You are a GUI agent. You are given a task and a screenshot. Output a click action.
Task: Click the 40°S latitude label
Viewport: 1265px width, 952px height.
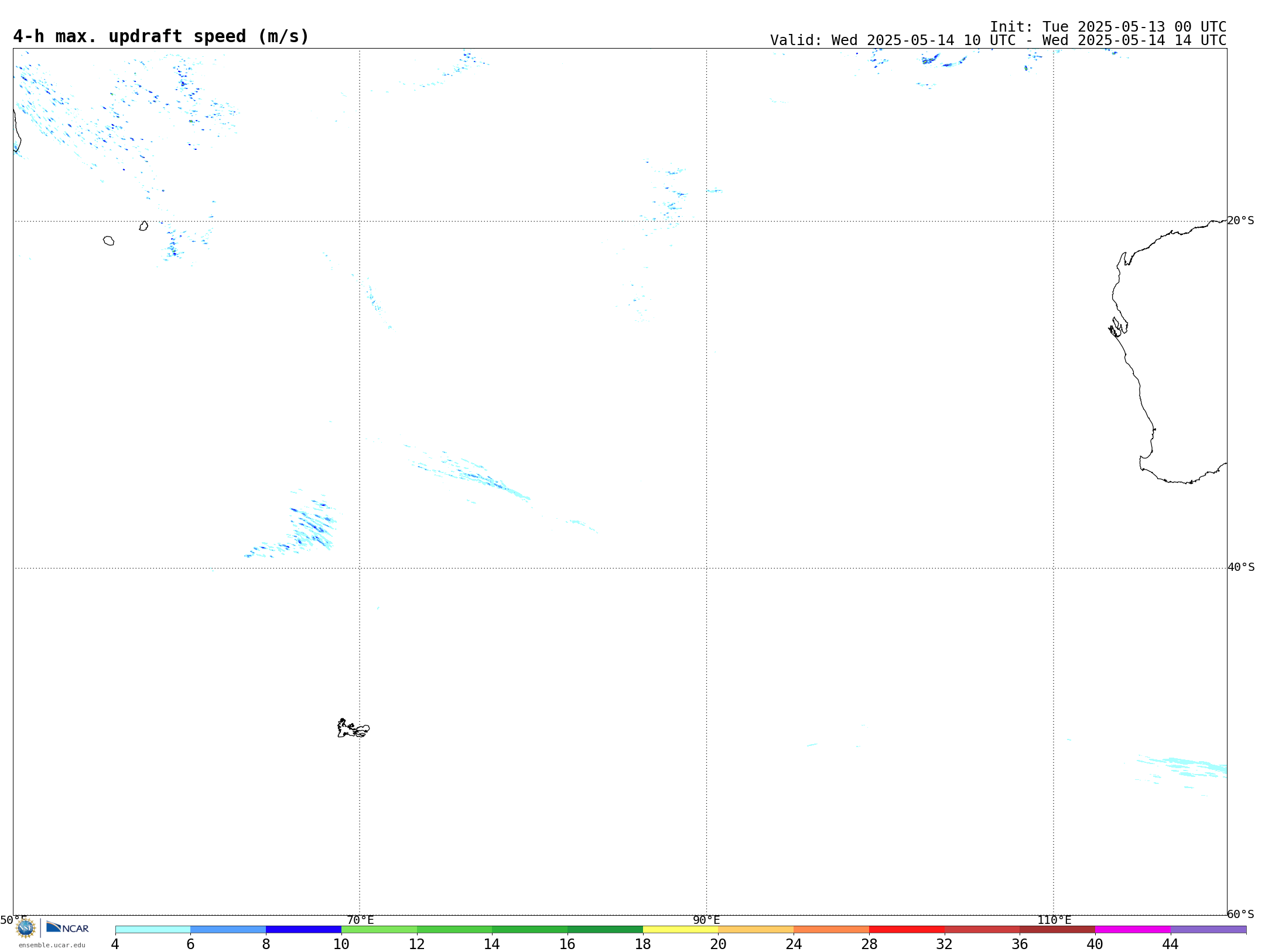tap(1241, 567)
